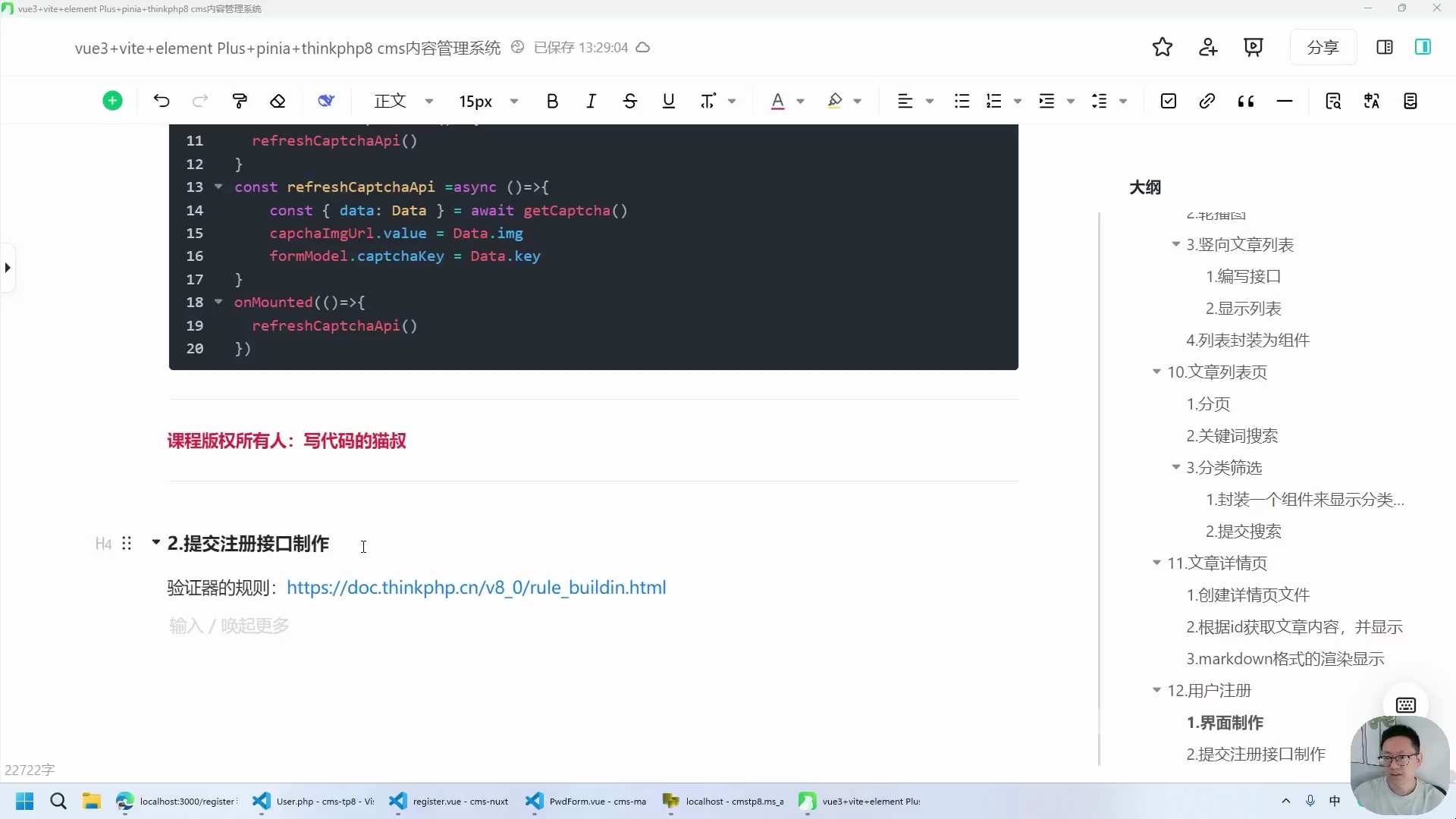Image resolution: width=1456 pixels, height=819 pixels.
Task: Click the keyboard icon above webcam
Action: [x=1406, y=705]
